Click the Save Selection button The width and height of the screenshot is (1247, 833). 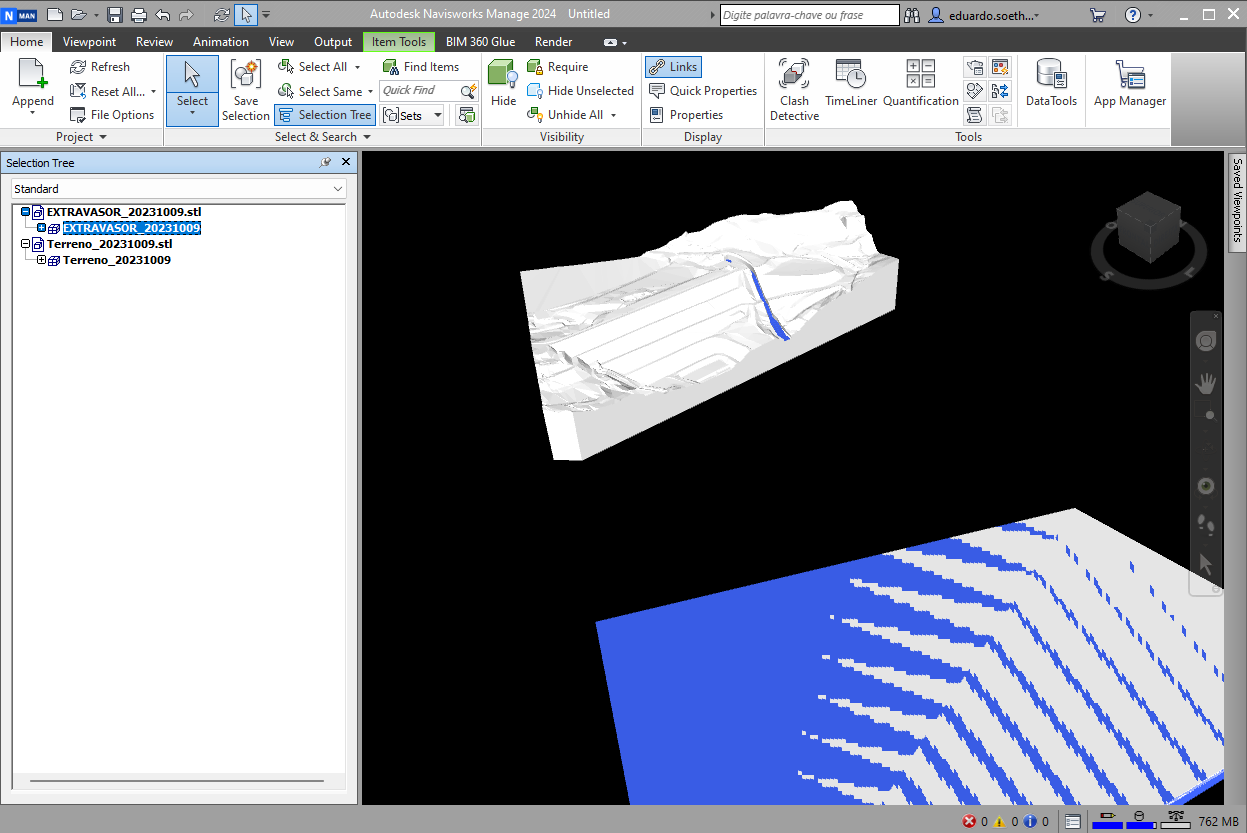point(245,90)
